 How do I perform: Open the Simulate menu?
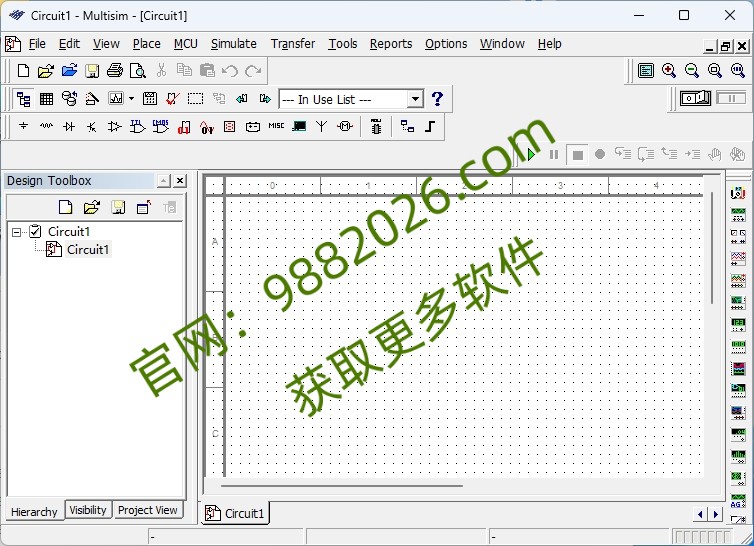pos(234,44)
